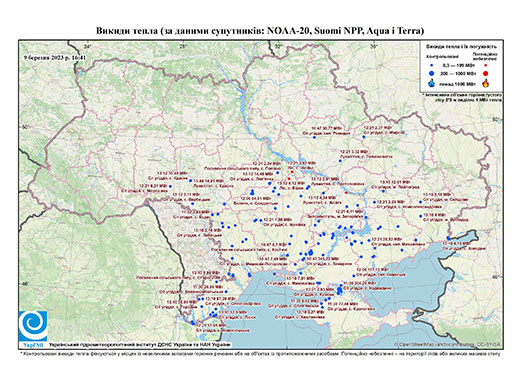The height and width of the screenshot is (368, 520).
Task: Click the footnote text below the map
Action: [x=260, y=353]
